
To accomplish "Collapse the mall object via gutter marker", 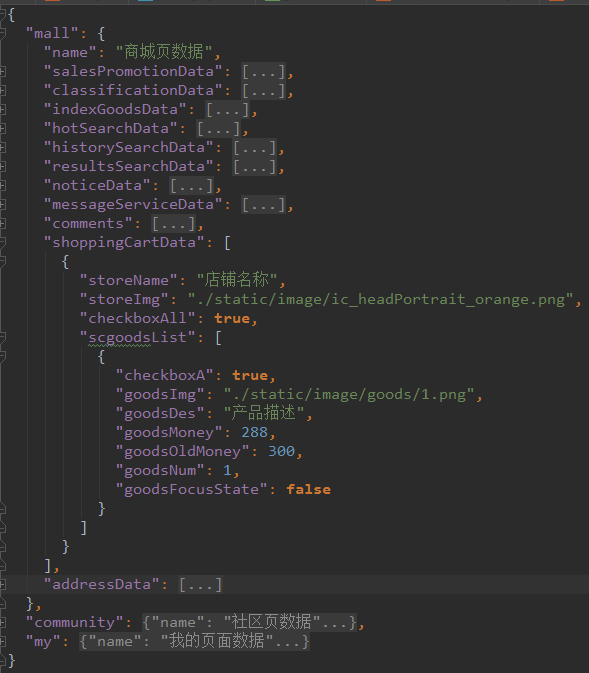I will [3, 33].
